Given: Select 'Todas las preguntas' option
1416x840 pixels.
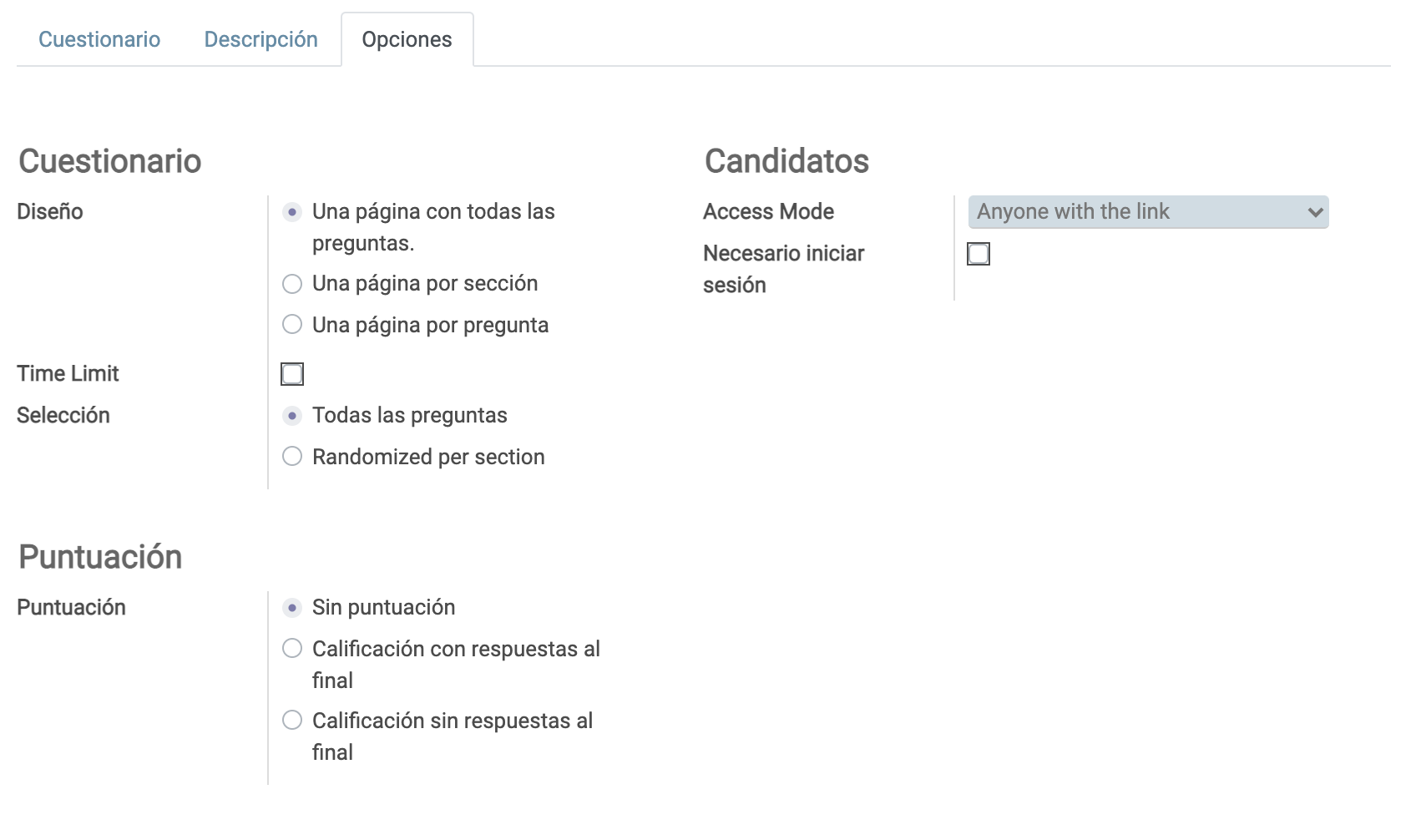Looking at the screenshot, I should tap(292, 416).
